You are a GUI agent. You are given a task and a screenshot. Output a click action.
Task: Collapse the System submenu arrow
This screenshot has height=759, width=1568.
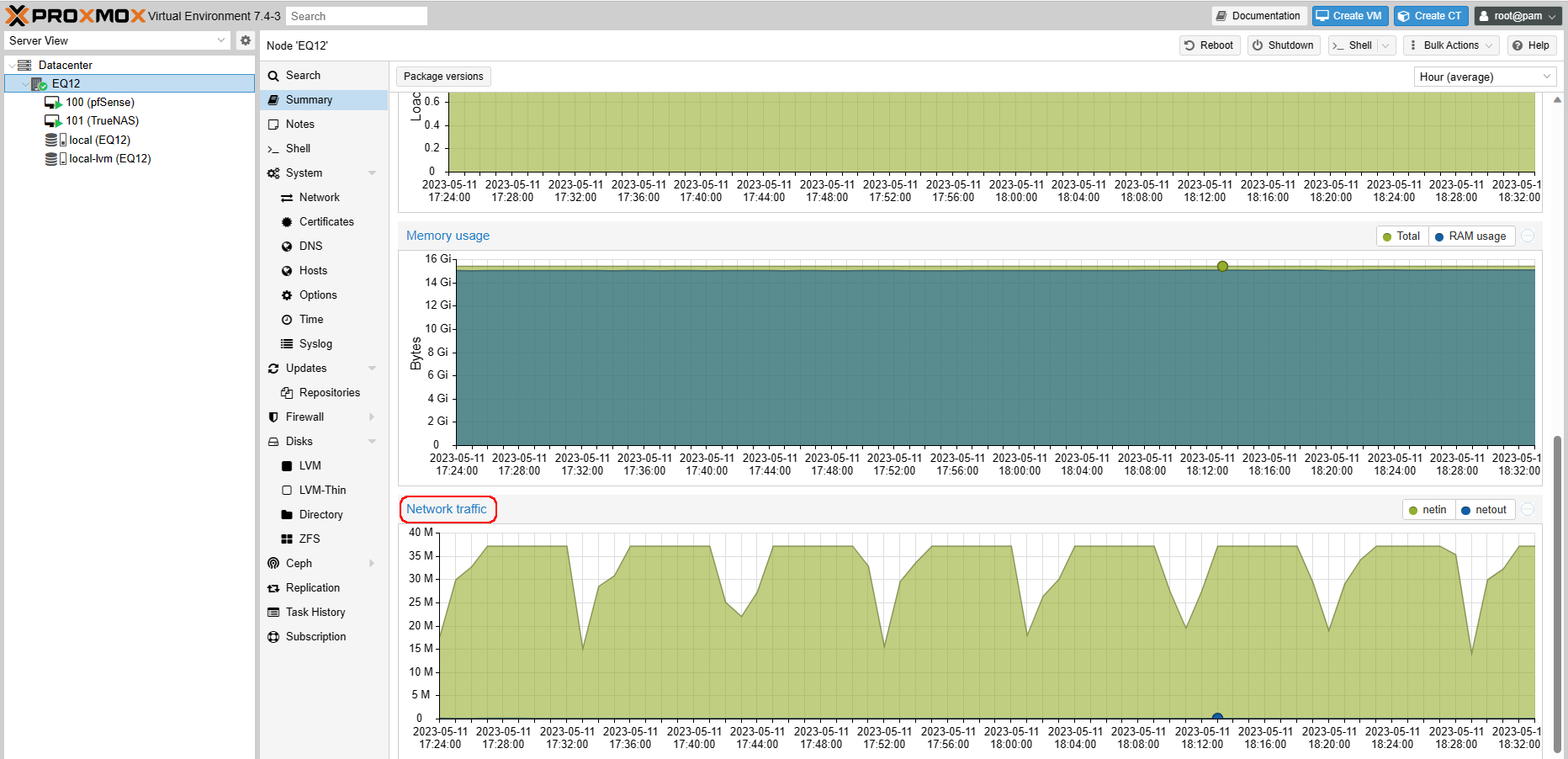coord(372,172)
